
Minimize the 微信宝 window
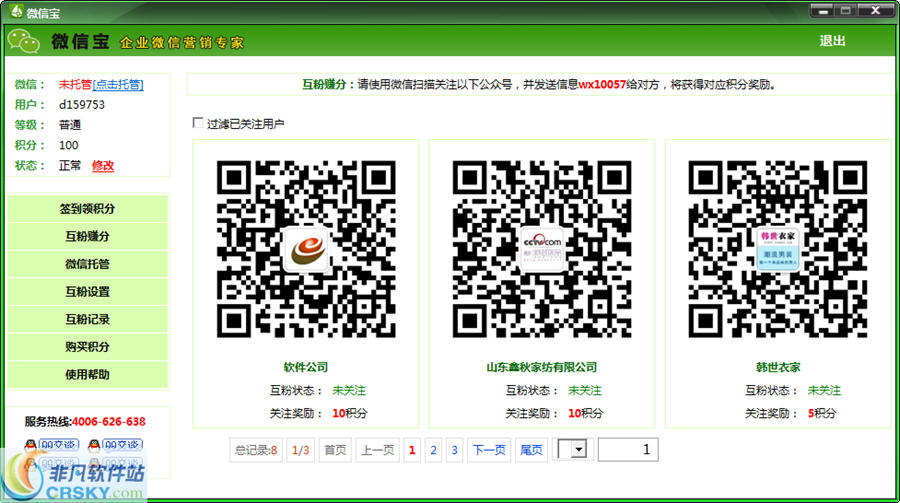[823, 10]
